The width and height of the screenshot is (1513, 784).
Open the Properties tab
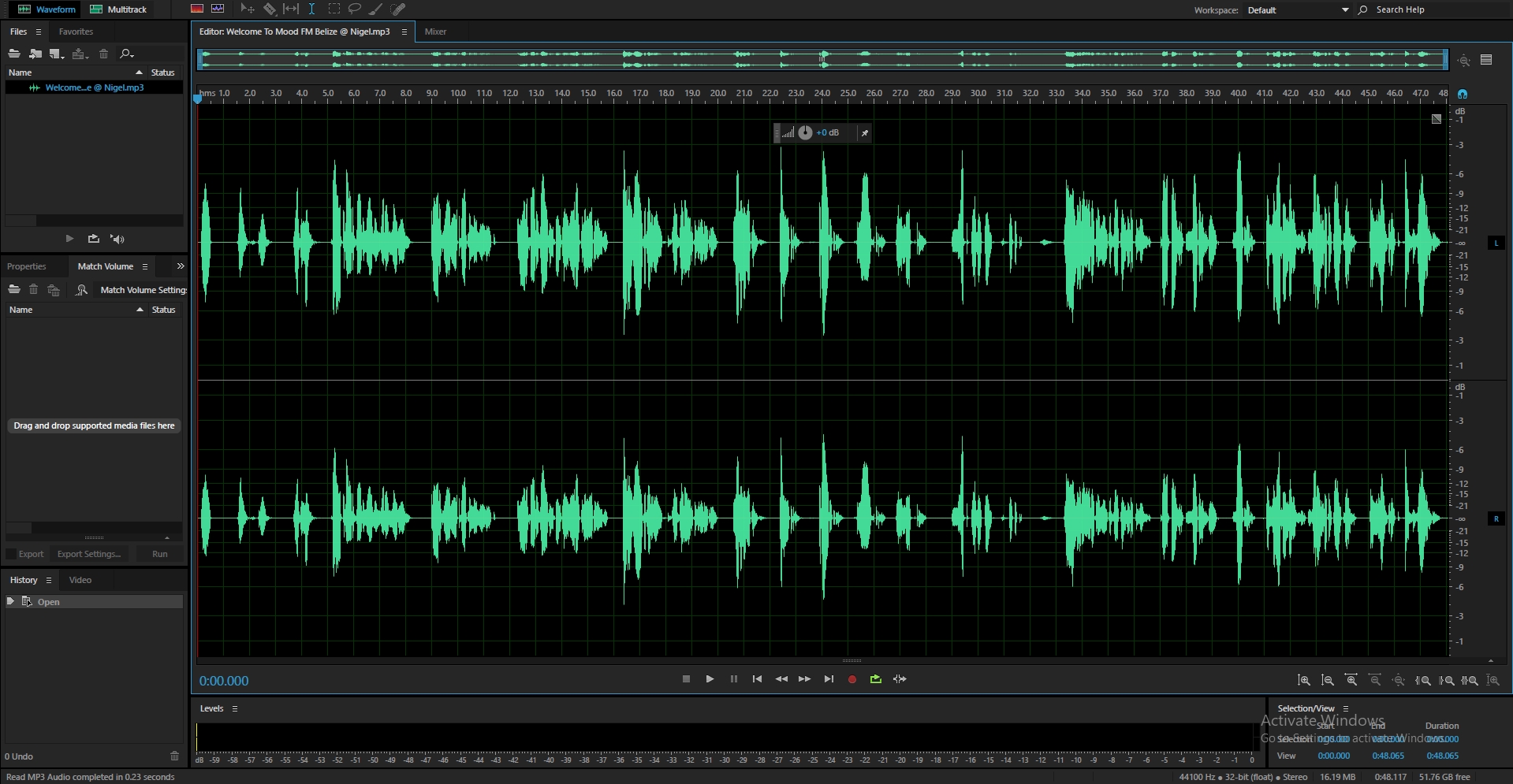click(x=27, y=266)
